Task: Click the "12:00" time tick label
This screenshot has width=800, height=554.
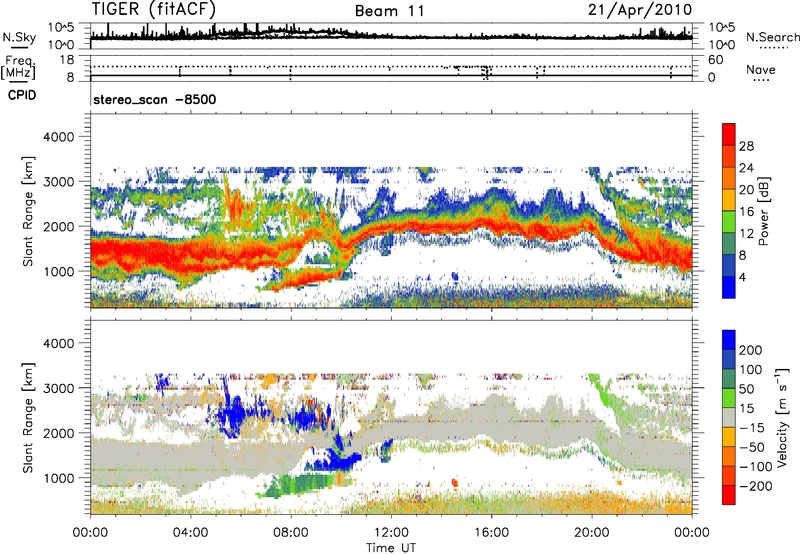Action: coord(391,533)
